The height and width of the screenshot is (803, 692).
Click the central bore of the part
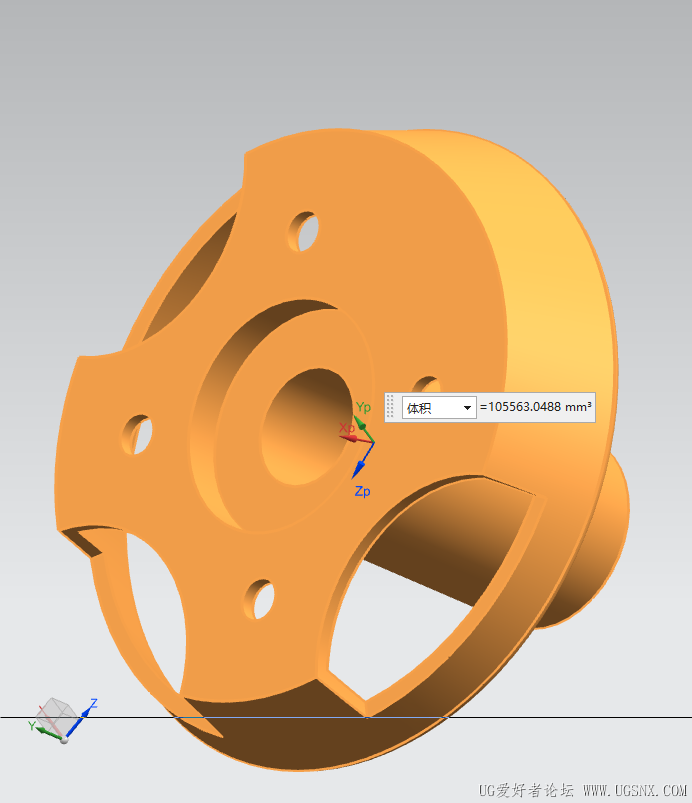[307, 427]
